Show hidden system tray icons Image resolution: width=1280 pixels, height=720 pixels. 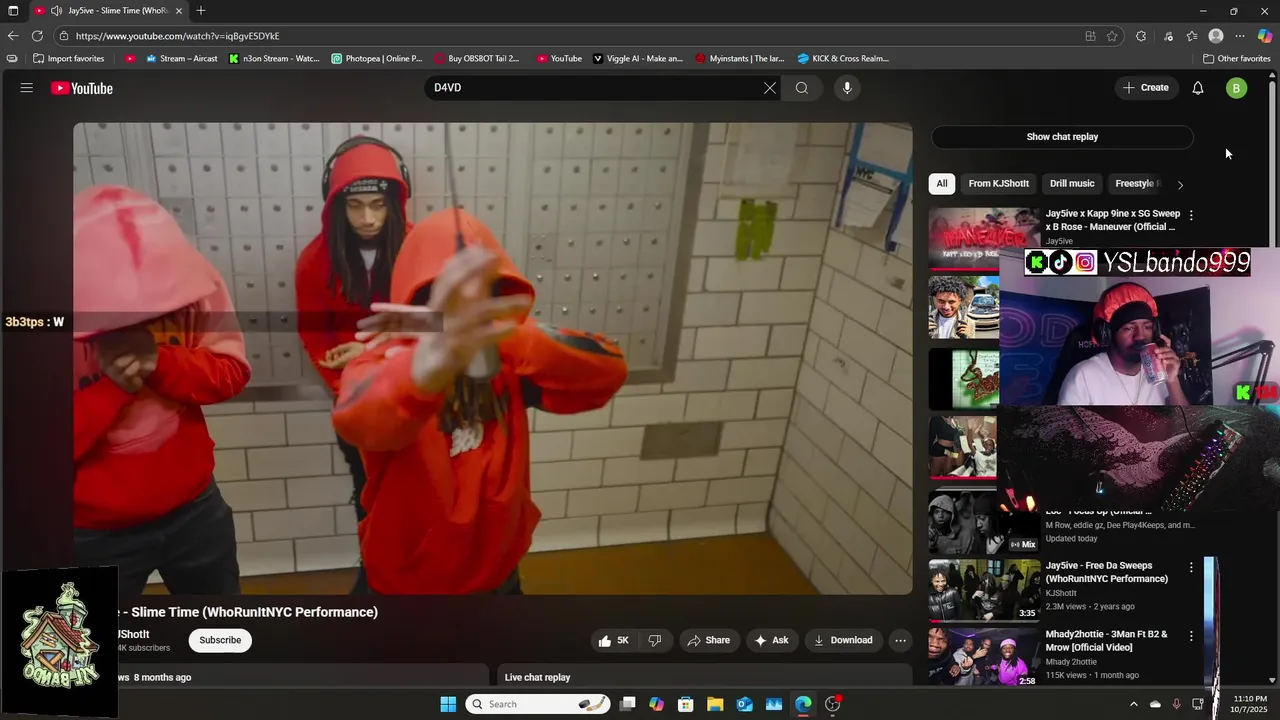pos(1133,704)
